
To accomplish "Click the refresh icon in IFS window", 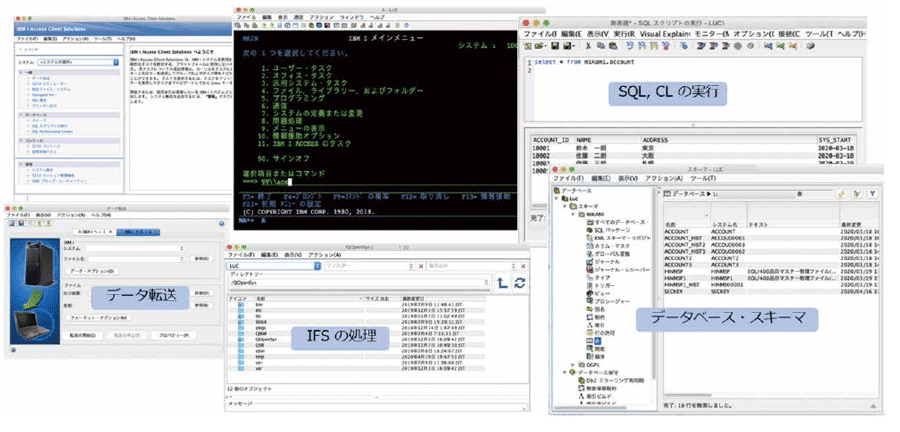I will [519, 282].
